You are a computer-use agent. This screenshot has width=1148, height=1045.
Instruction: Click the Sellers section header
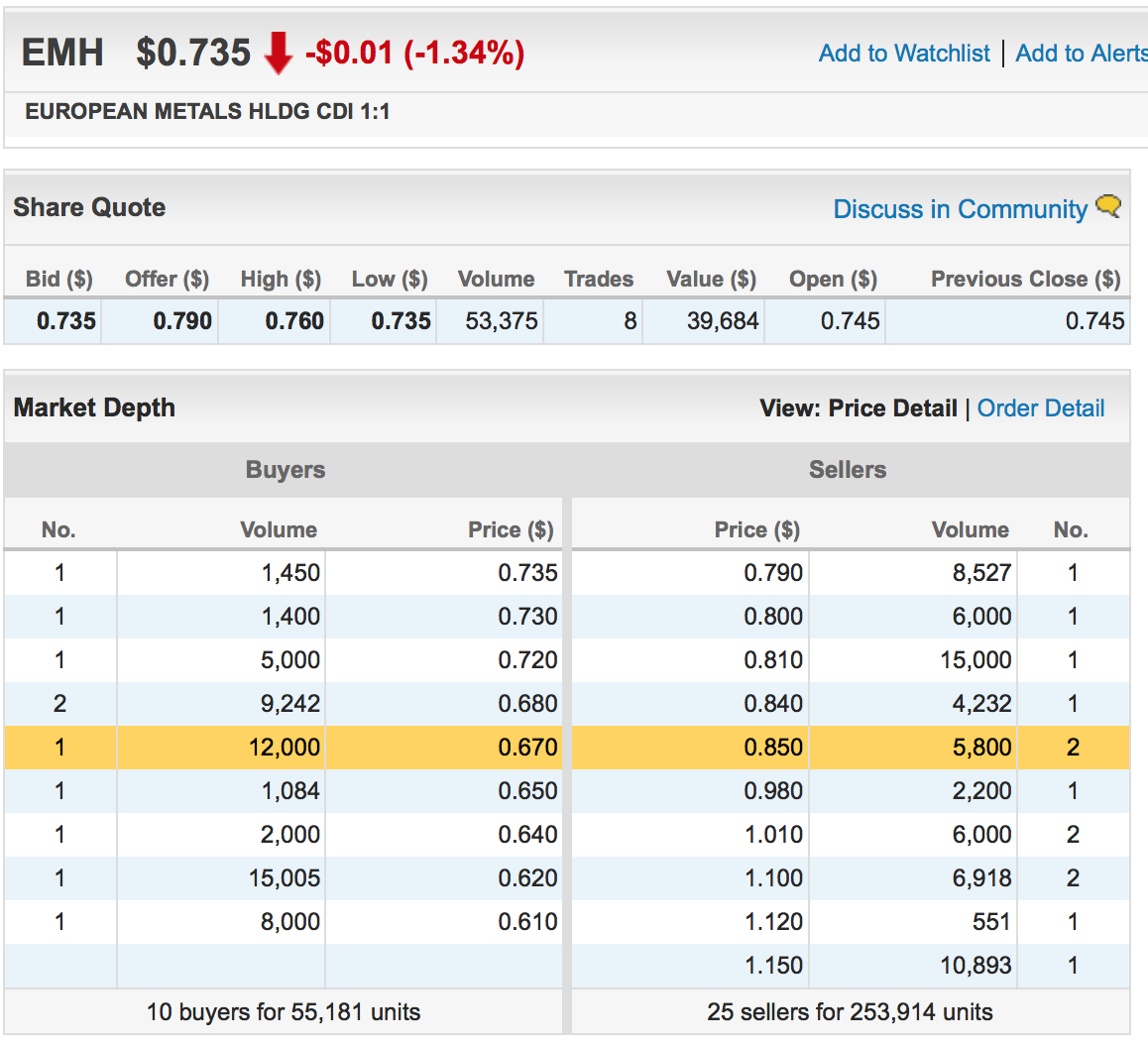848,469
